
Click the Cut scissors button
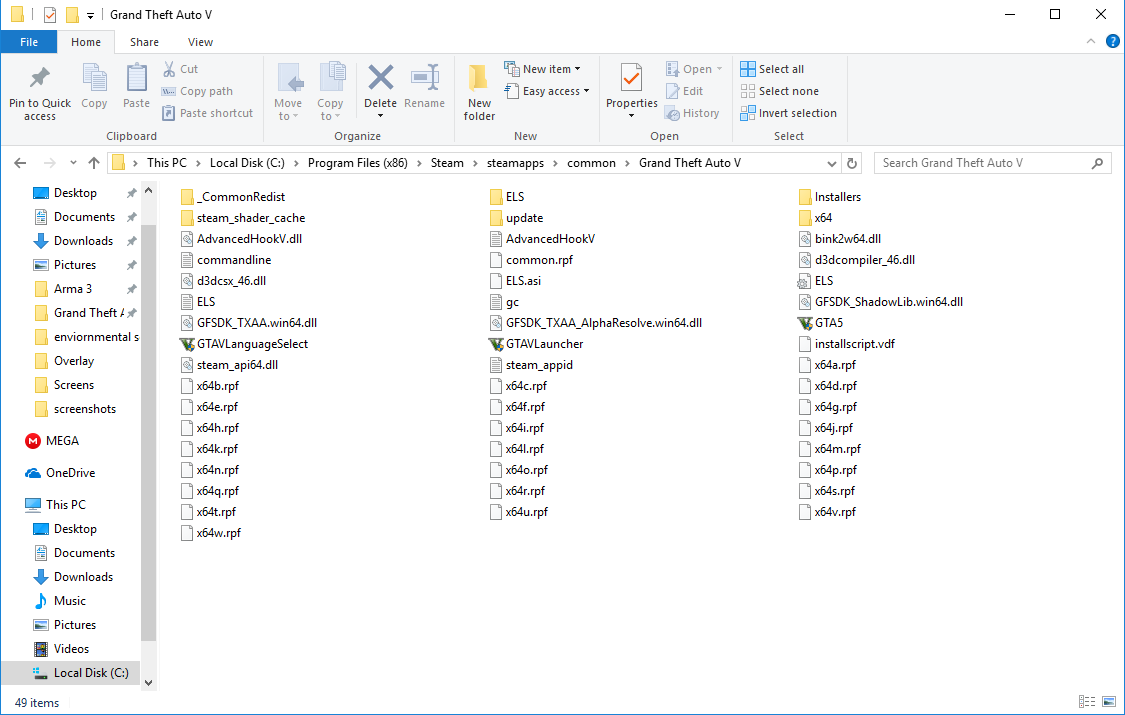(x=180, y=69)
